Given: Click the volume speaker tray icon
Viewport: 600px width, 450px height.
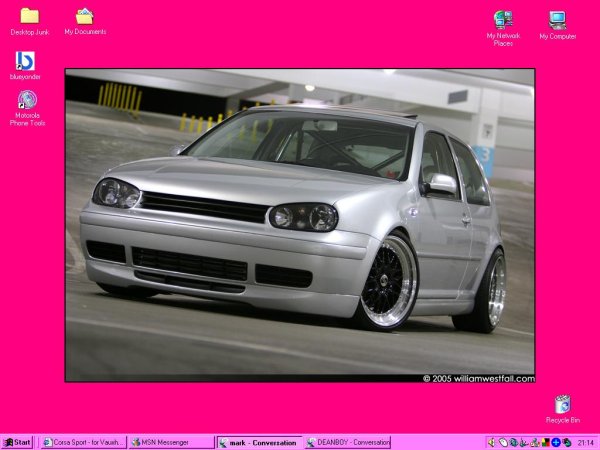Looking at the screenshot, I should pos(492,442).
